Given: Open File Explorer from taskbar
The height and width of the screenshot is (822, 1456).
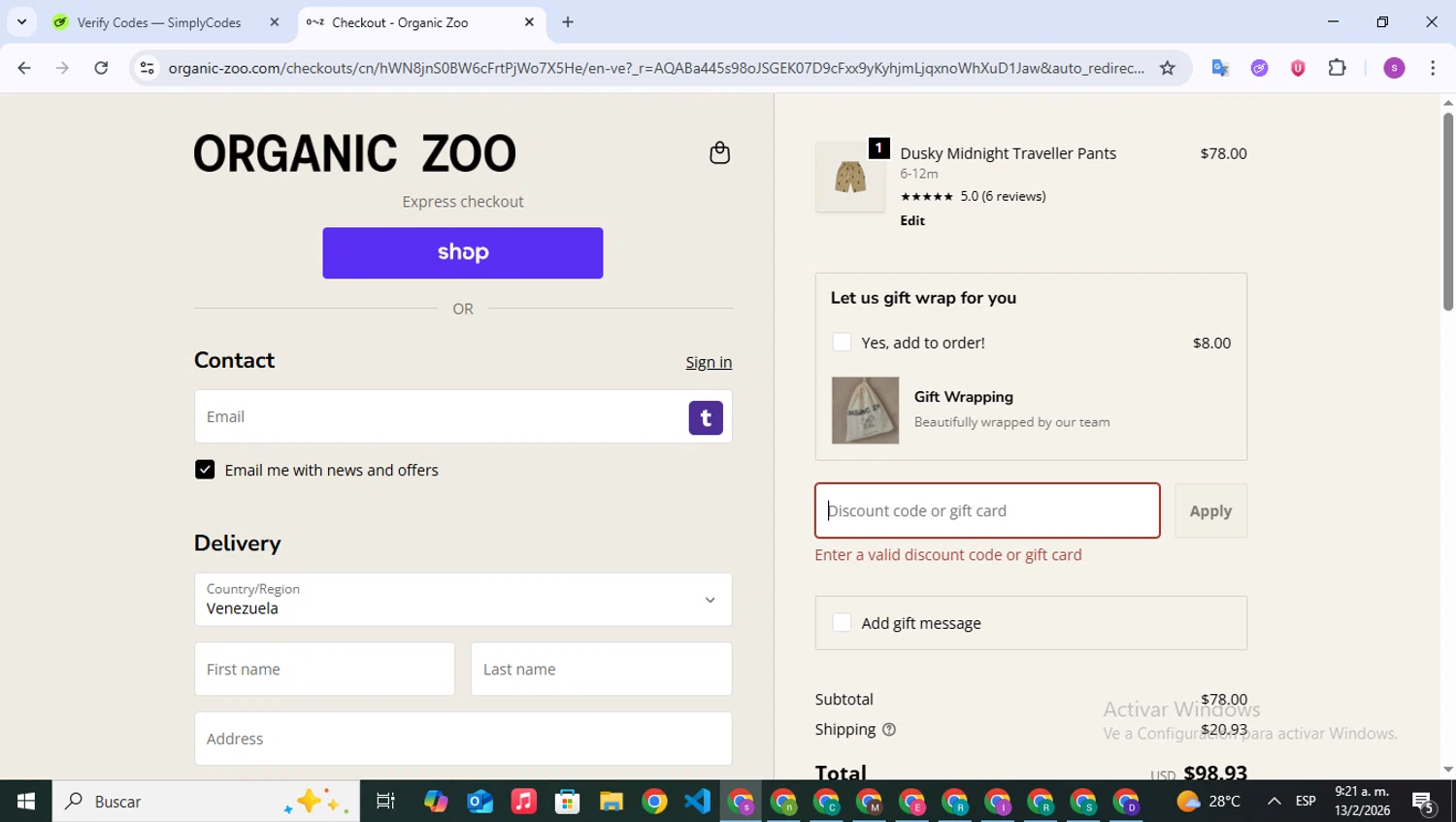Looking at the screenshot, I should coord(611,802).
